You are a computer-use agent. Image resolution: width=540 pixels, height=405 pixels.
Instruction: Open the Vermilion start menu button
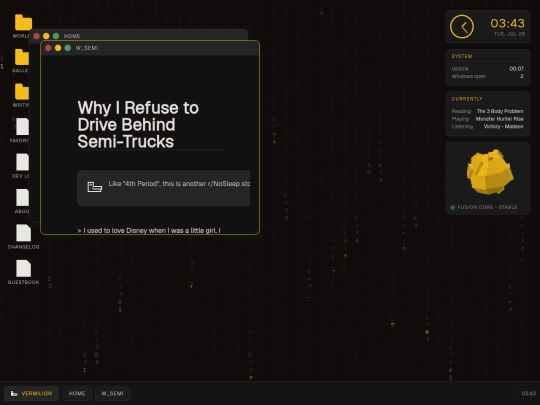tap(31, 393)
